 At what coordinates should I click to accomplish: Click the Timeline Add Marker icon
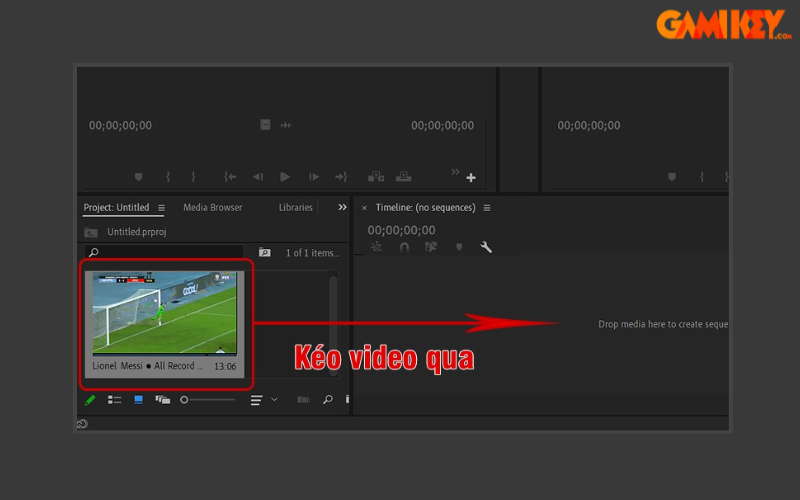pyautogui.click(x=459, y=247)
